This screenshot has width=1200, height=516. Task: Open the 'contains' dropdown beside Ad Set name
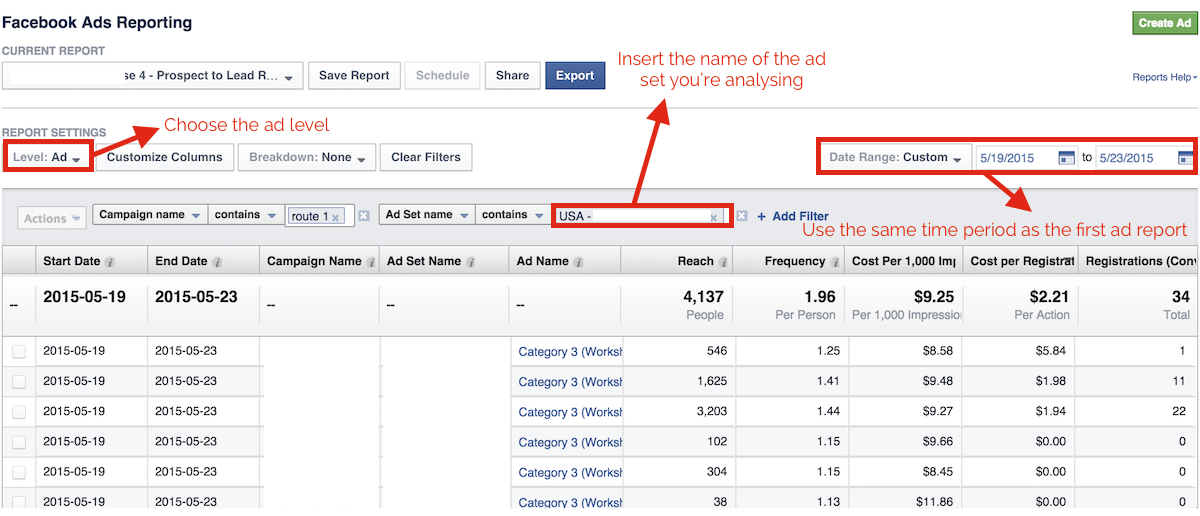coord(511,215)
